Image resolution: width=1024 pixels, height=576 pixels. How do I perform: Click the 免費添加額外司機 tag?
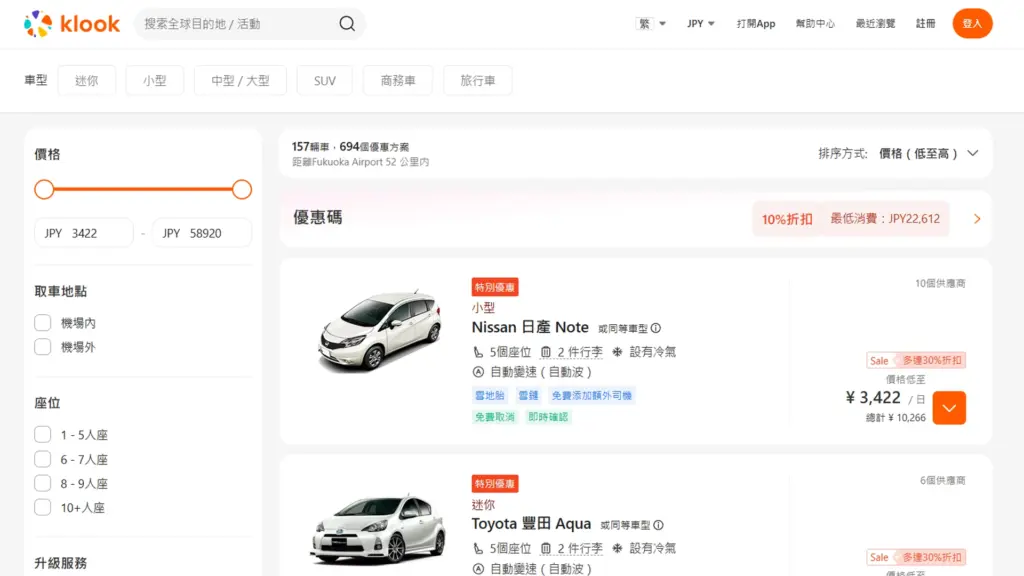[592, 395]
